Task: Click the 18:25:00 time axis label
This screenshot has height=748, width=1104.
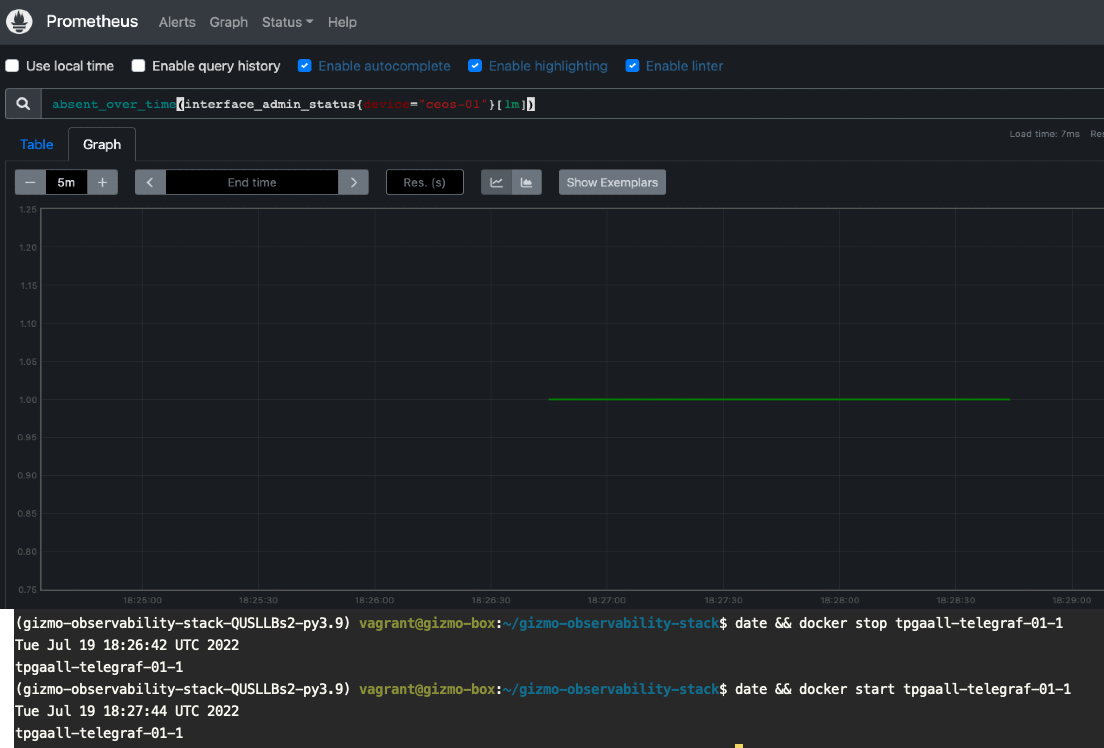Action: [142, 600]
